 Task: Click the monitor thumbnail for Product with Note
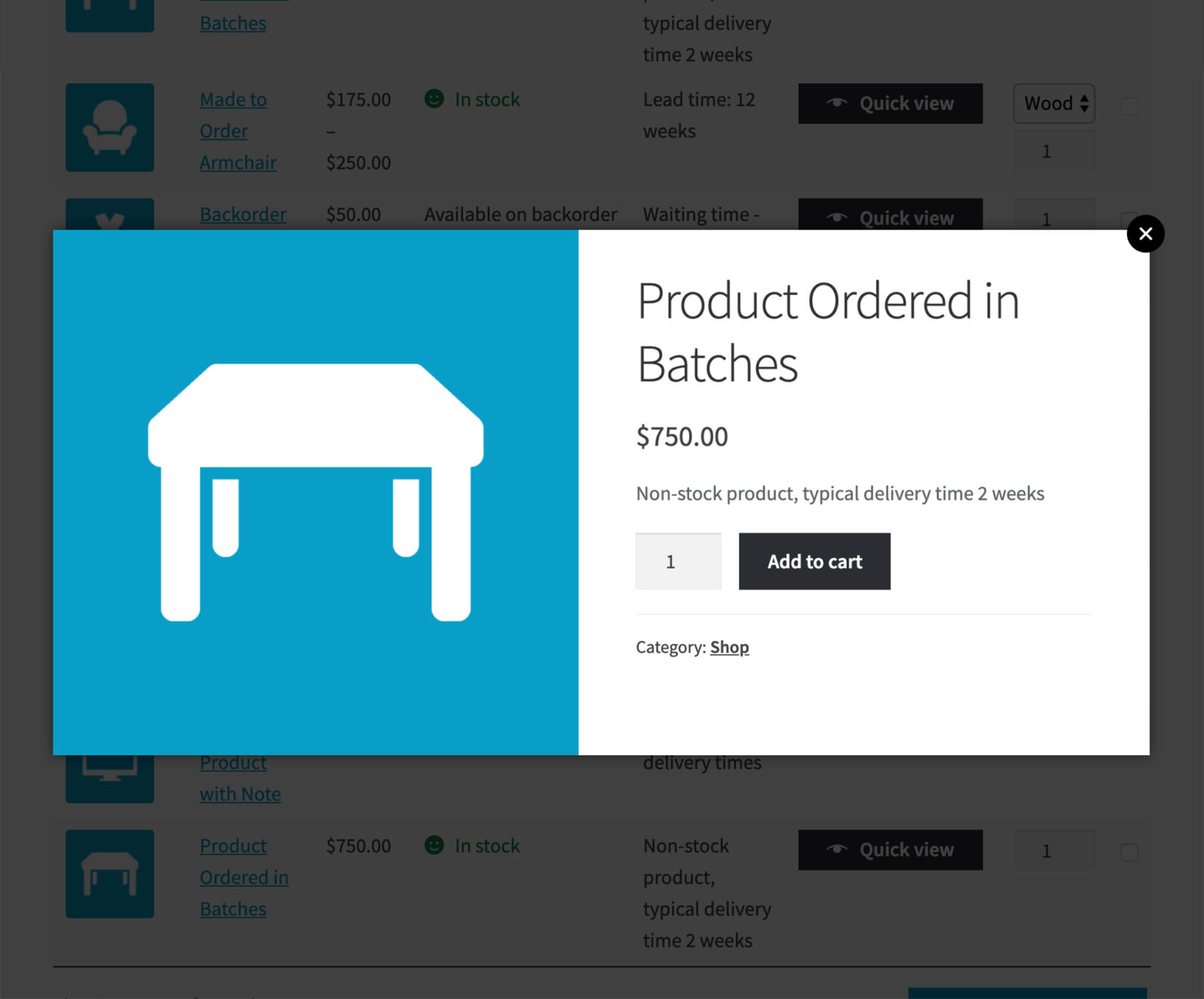coord(109,778)
